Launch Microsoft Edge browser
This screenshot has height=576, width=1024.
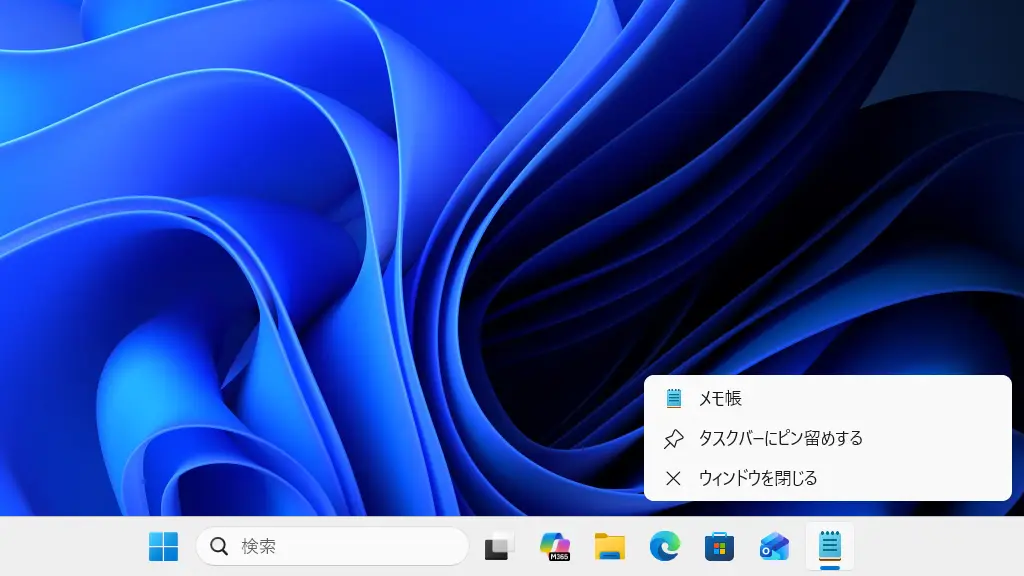[664, 546]
